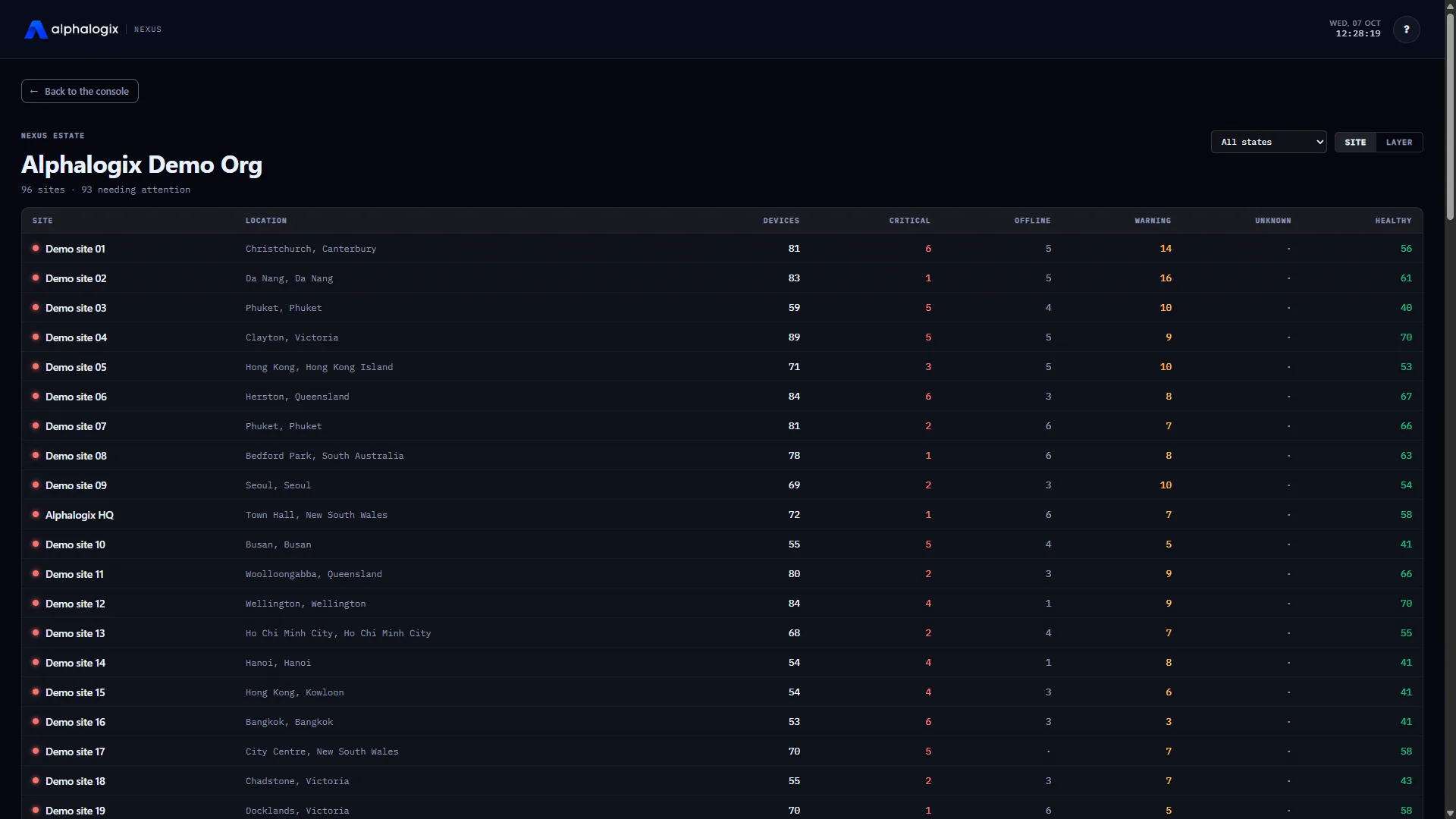
Task: Click the HEALTHY column header
Action: 1393,221
